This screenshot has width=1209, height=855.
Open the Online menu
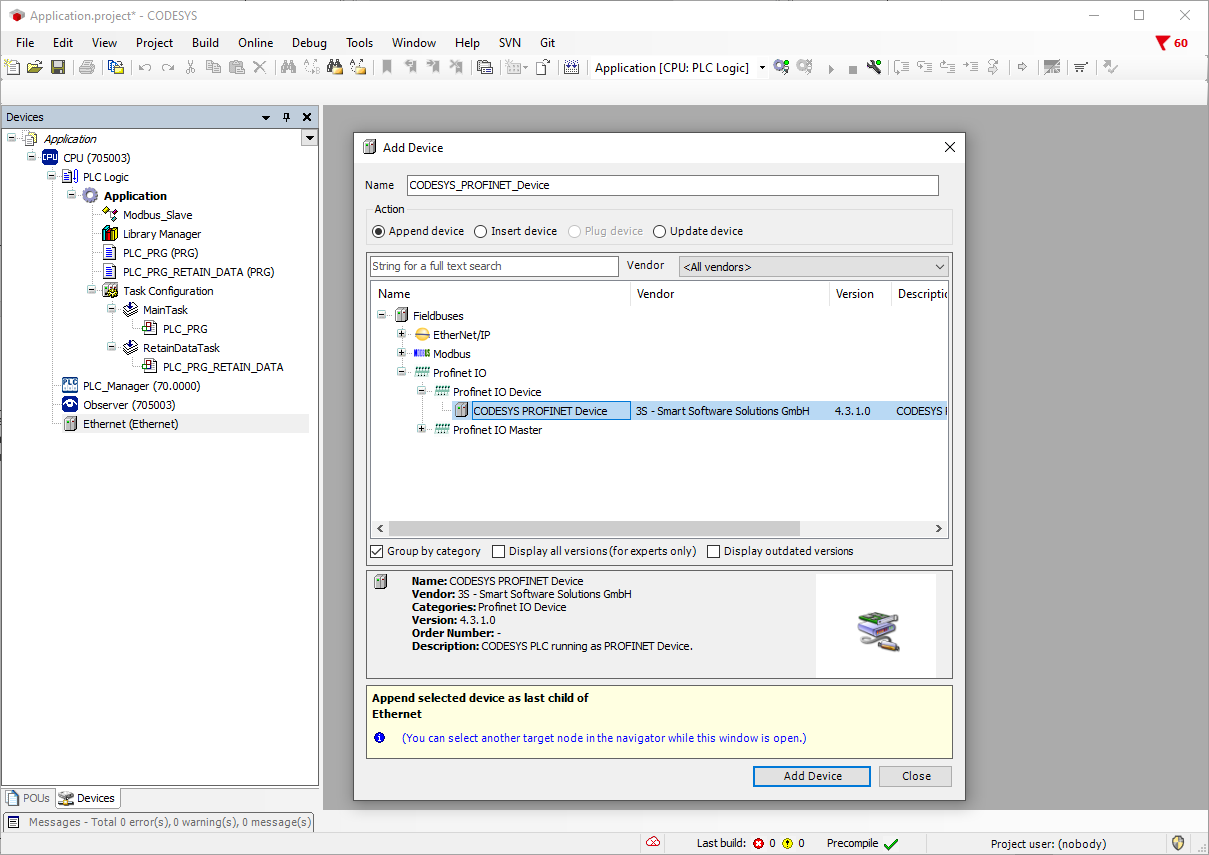[x=255, y=43]
